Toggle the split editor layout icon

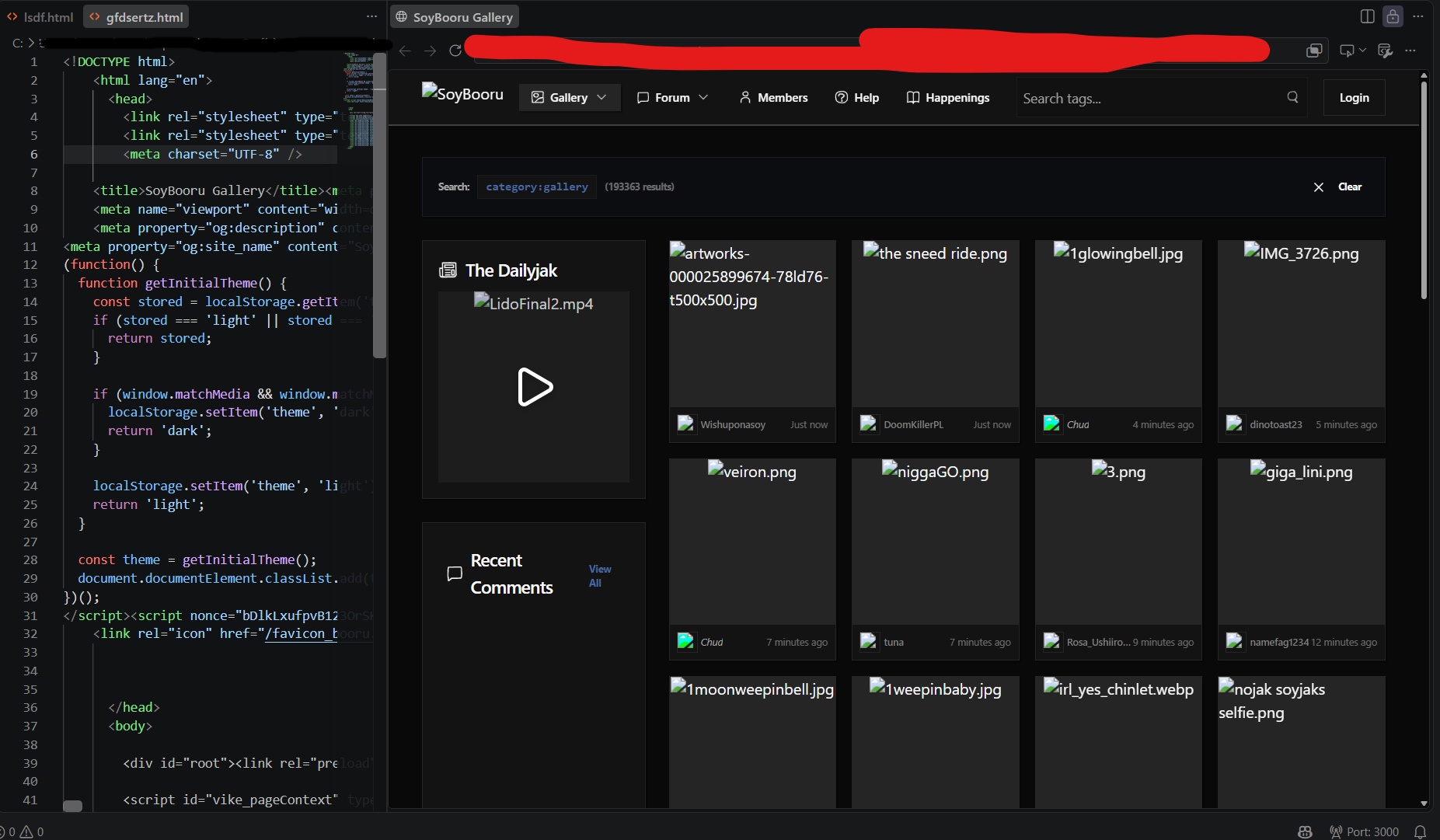click(x=1368, y=16)
